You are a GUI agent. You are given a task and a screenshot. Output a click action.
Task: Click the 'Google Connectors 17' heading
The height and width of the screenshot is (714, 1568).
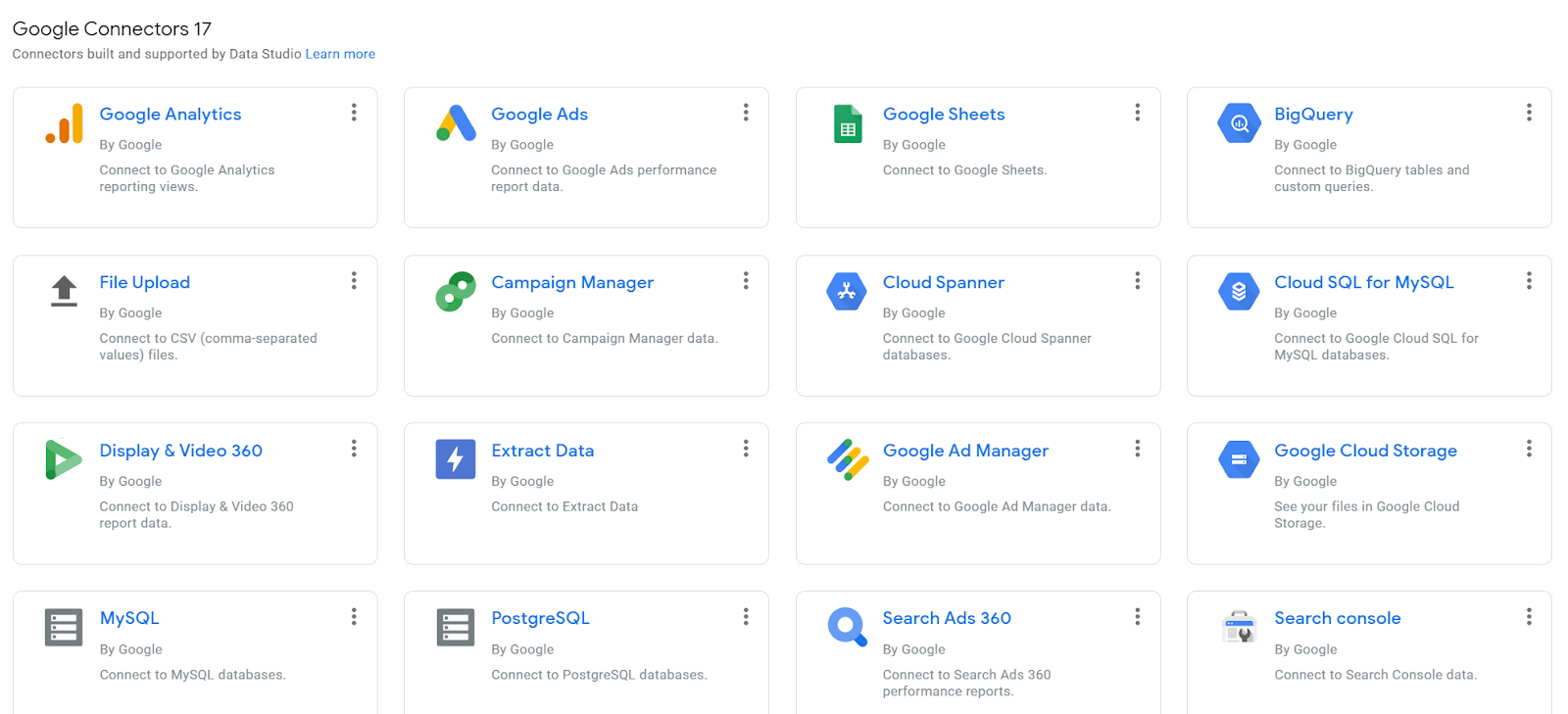112,29
